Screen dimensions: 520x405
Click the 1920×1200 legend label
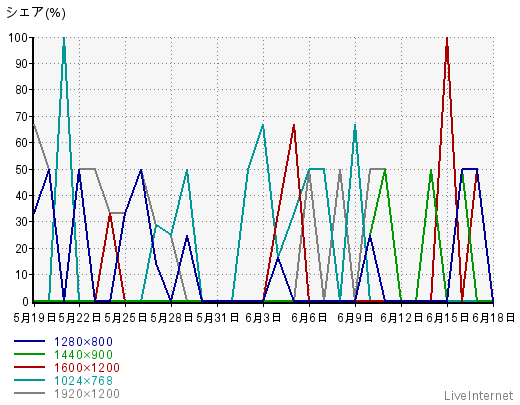[x=87, y=394]
